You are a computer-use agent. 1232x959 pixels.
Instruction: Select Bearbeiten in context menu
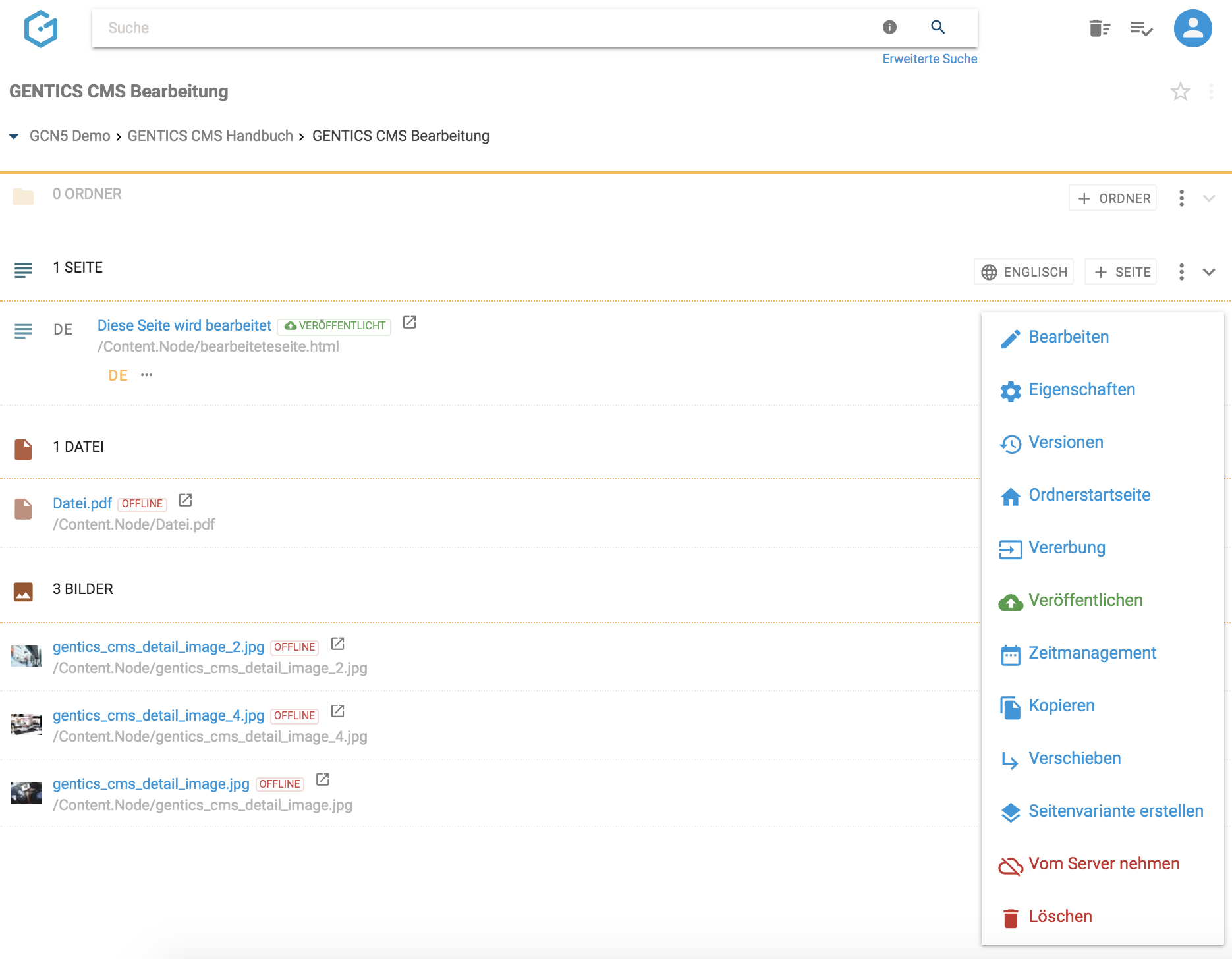pyautogui.click(x=1102, y=337)
